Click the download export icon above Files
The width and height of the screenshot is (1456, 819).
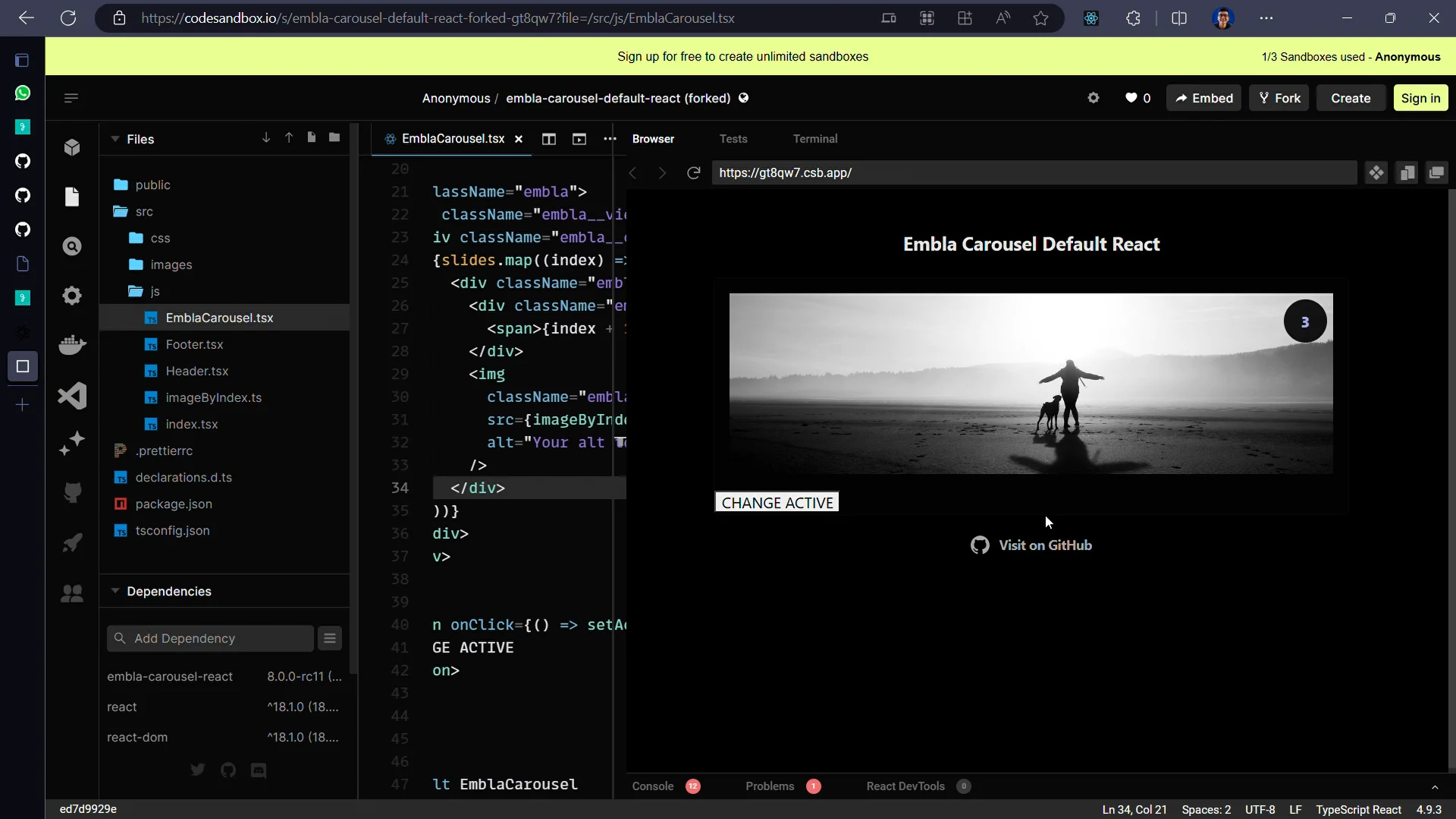point(265,138)
